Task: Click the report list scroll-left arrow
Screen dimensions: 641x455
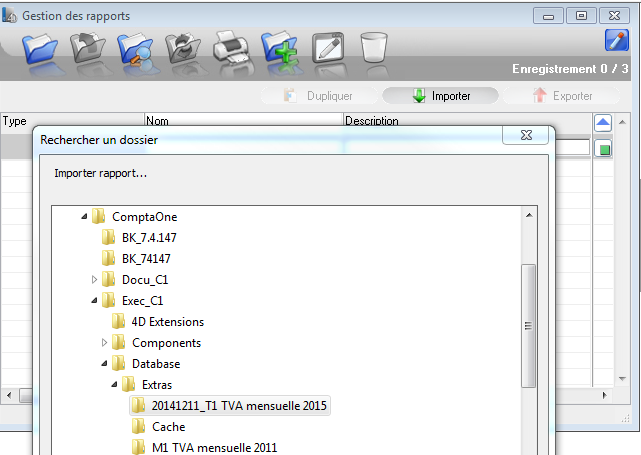Action: tap(9, 395)
